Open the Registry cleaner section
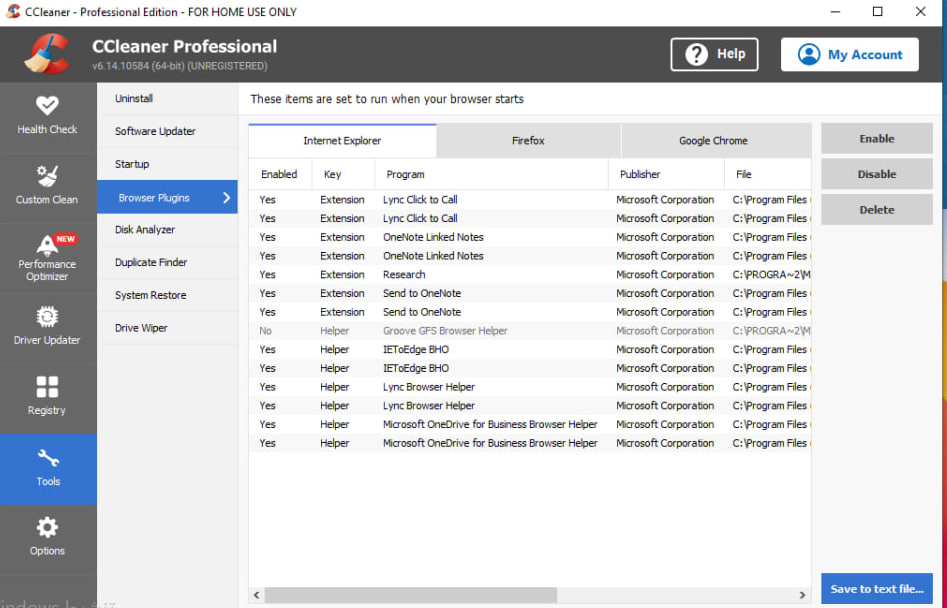Image resolution: width=947 pixels, height=608 pixels. point(48,398)
